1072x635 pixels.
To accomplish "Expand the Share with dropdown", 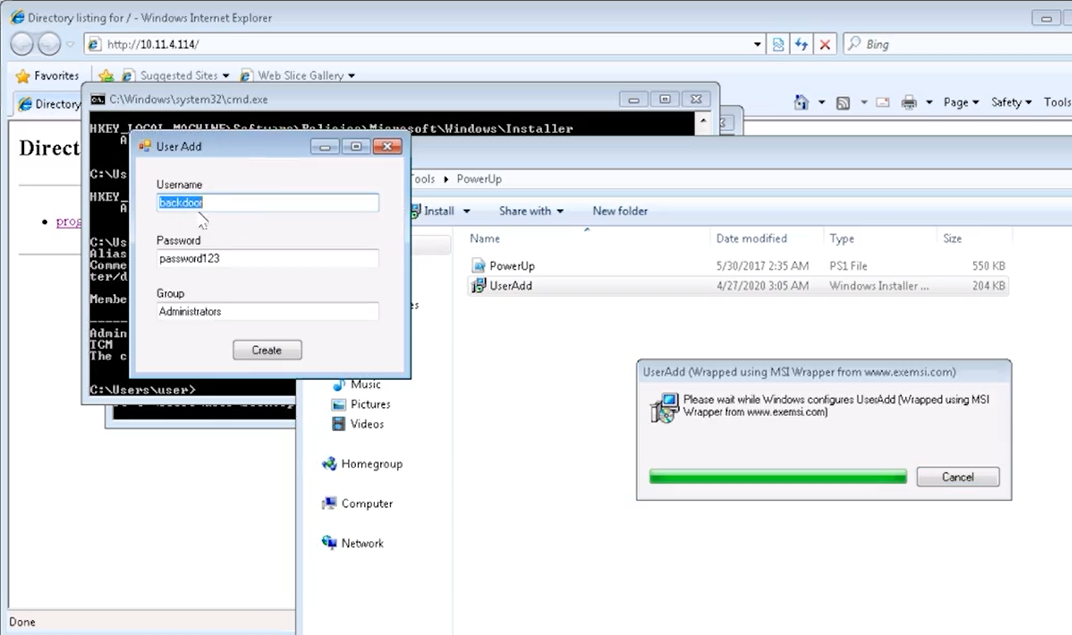I will tap(530, 211).
